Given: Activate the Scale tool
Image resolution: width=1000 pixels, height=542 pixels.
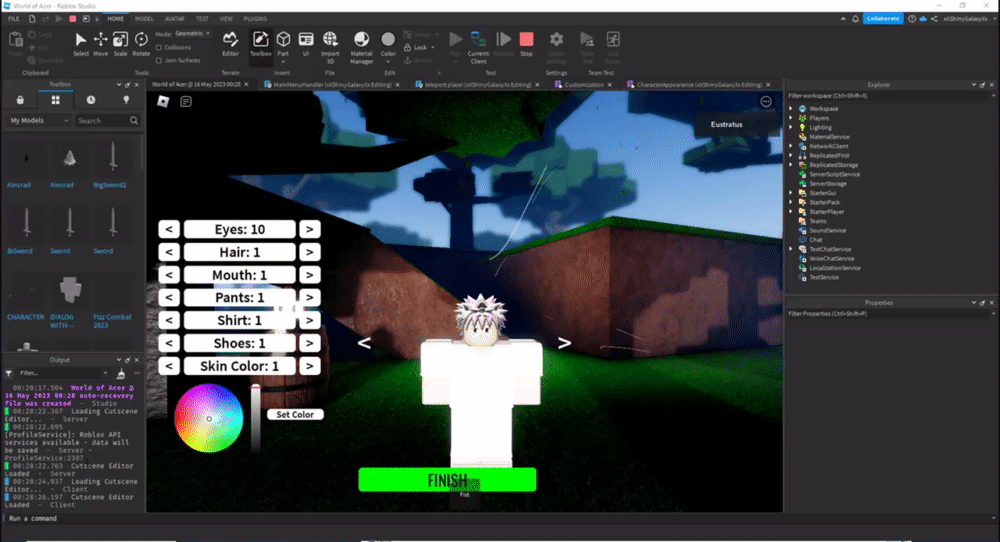Looking at the screenshot, I should tap(121, 44).
